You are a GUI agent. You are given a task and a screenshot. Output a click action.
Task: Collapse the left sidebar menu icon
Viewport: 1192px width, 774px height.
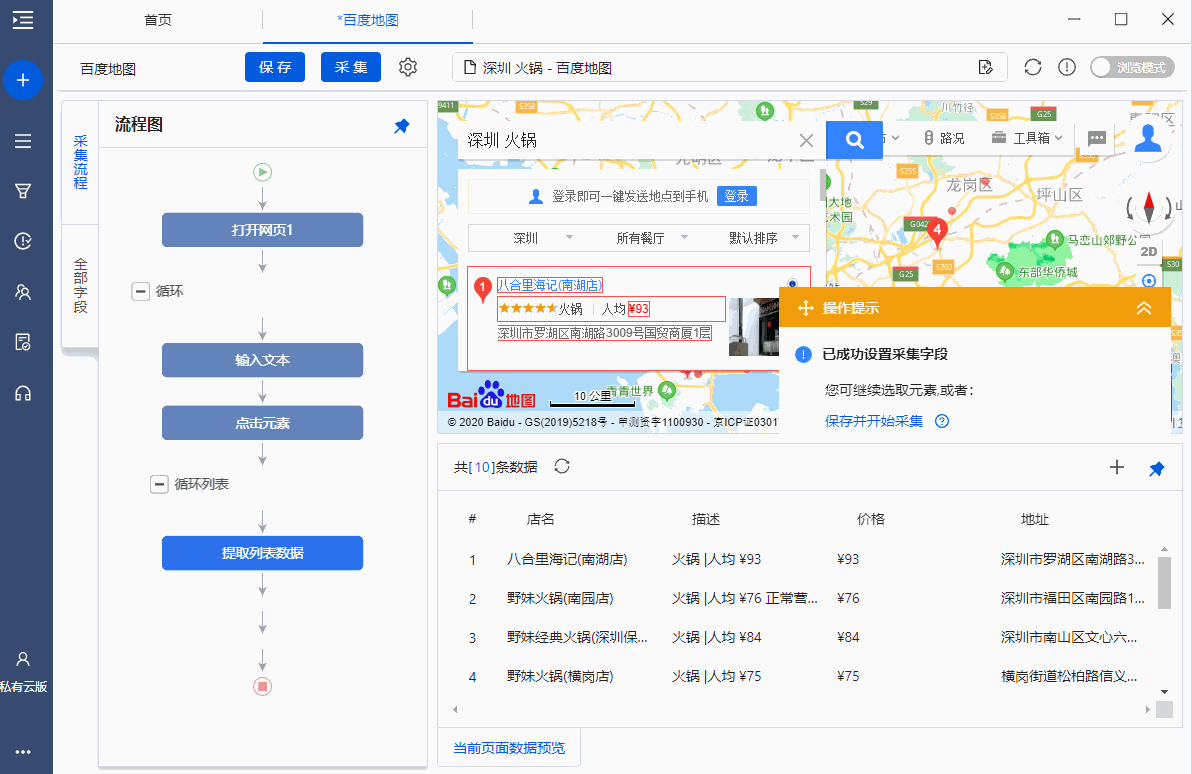coord(23,20)
